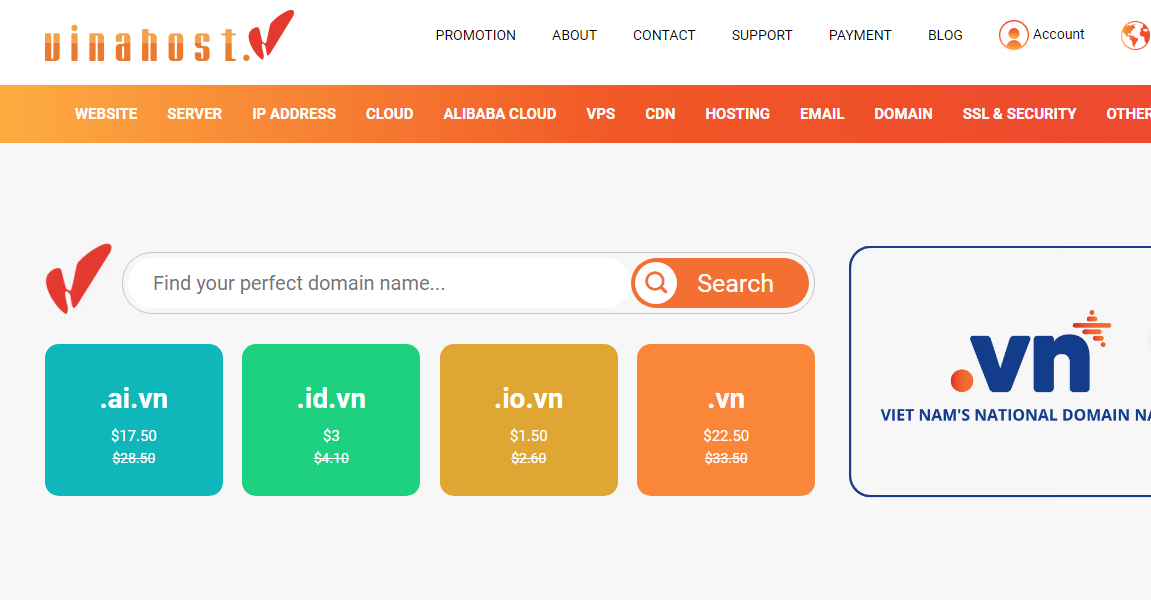The width and height of the screenshot is (1151, 606).
Task: Open the globe language selector icon
Action: tap(1136, 35)
